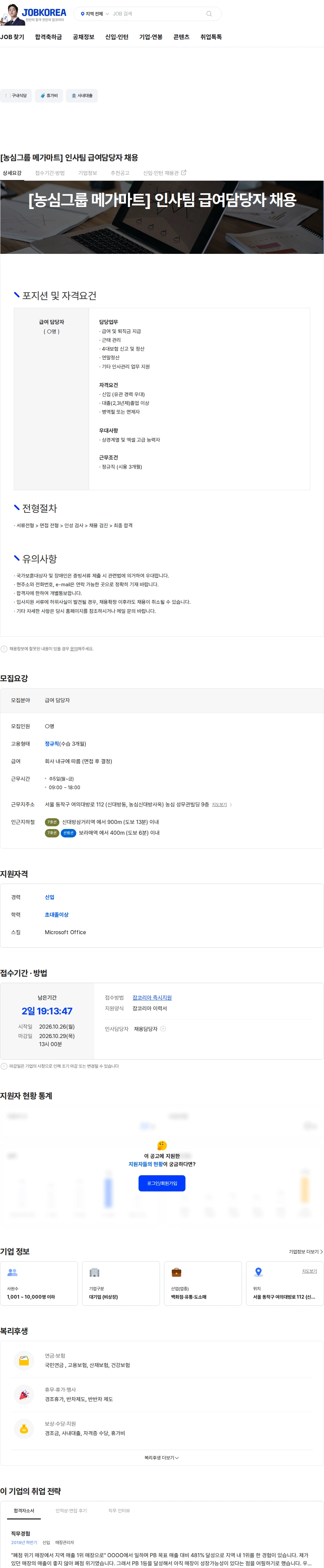This screenshot has height=1568, width=324.
Task: Open the 기업·연봉 menu
Action: pyautogui.click(x=151, y=37)
